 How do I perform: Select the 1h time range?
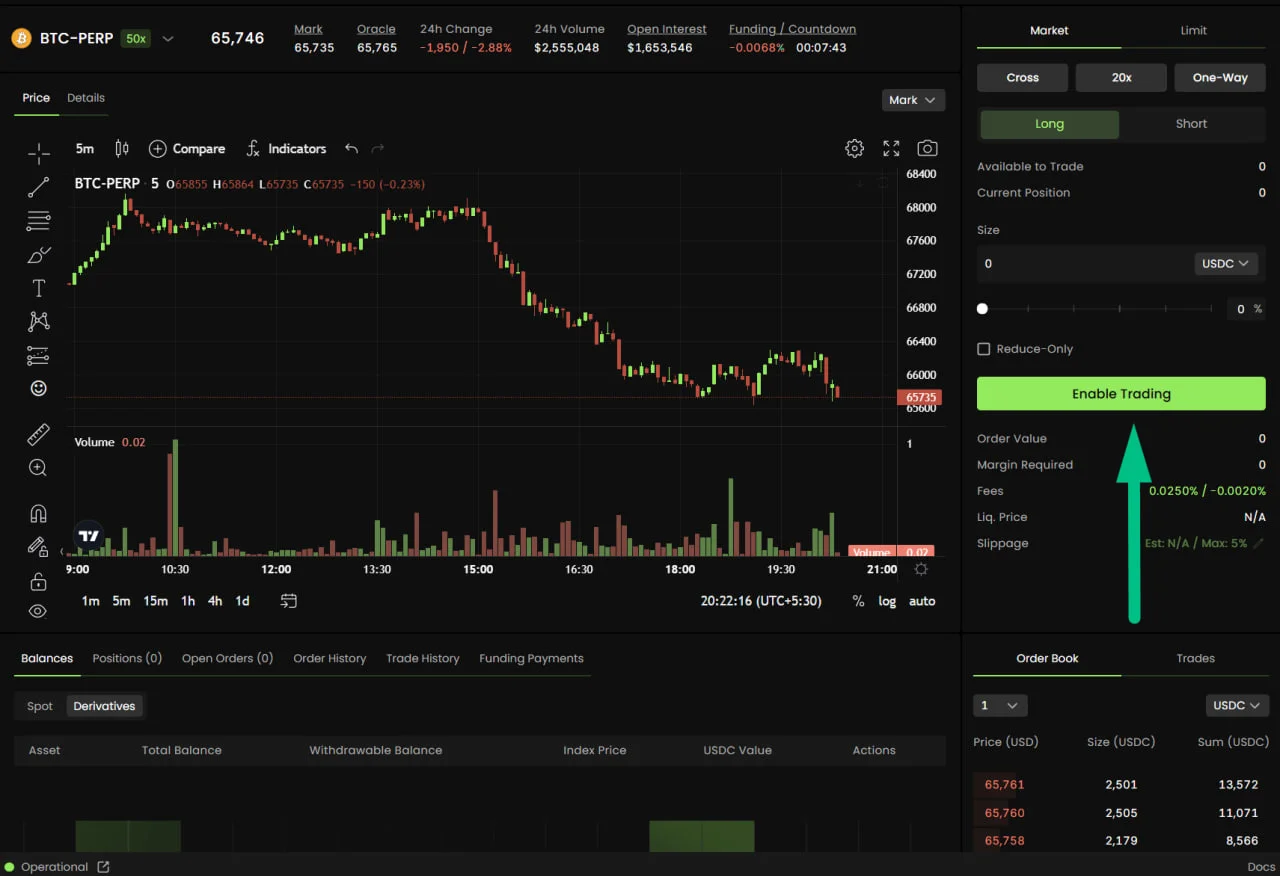188,601
